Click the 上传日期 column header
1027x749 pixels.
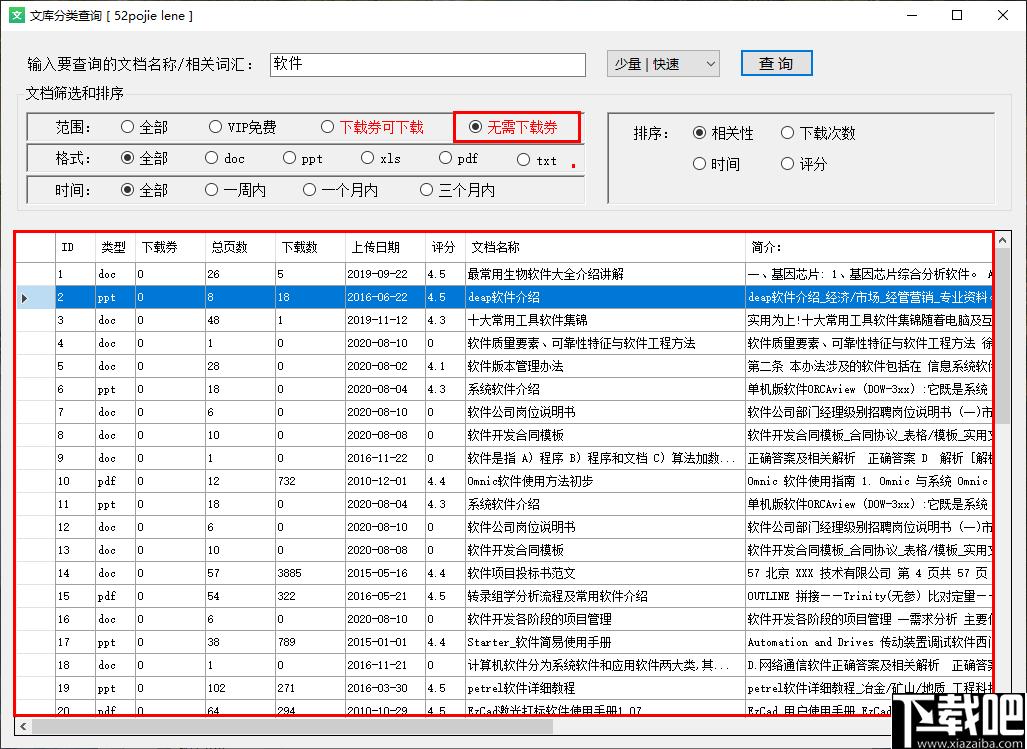coord(385,247)
